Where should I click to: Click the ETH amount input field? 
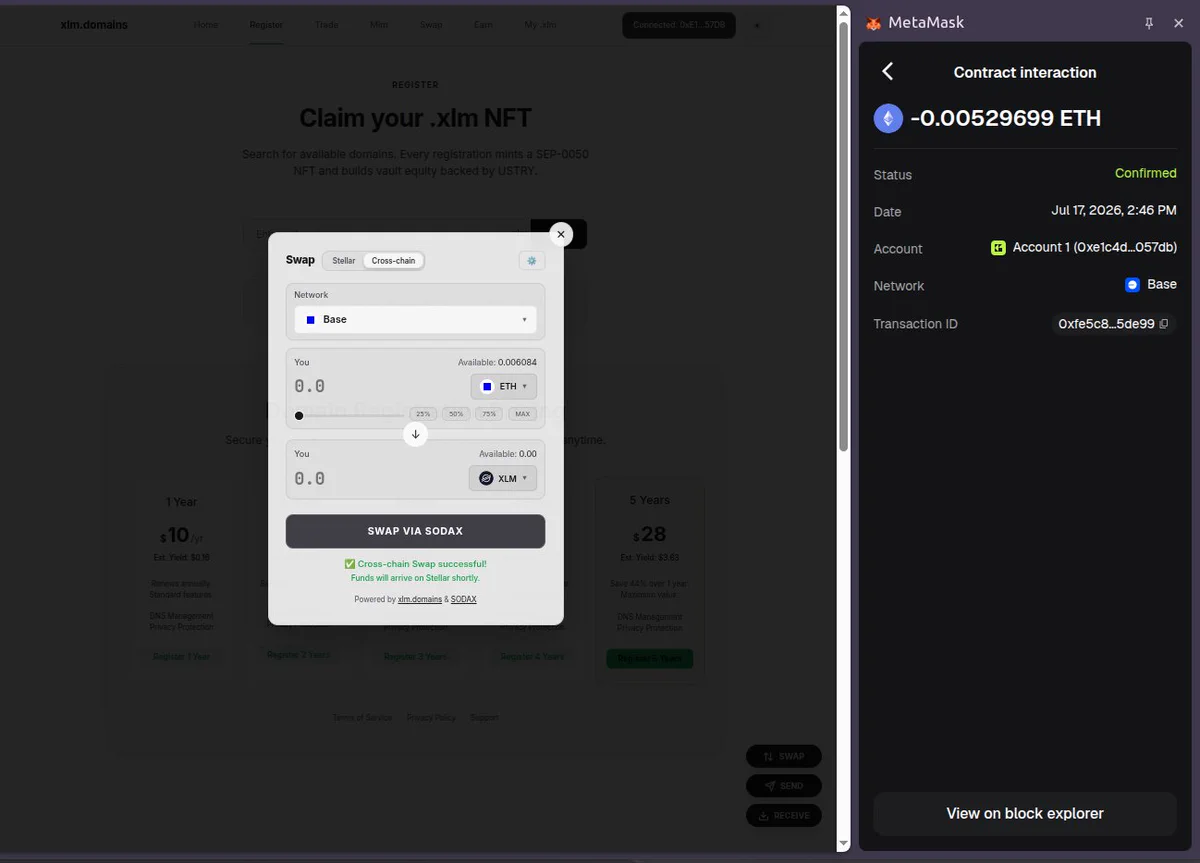click(378, 386)
